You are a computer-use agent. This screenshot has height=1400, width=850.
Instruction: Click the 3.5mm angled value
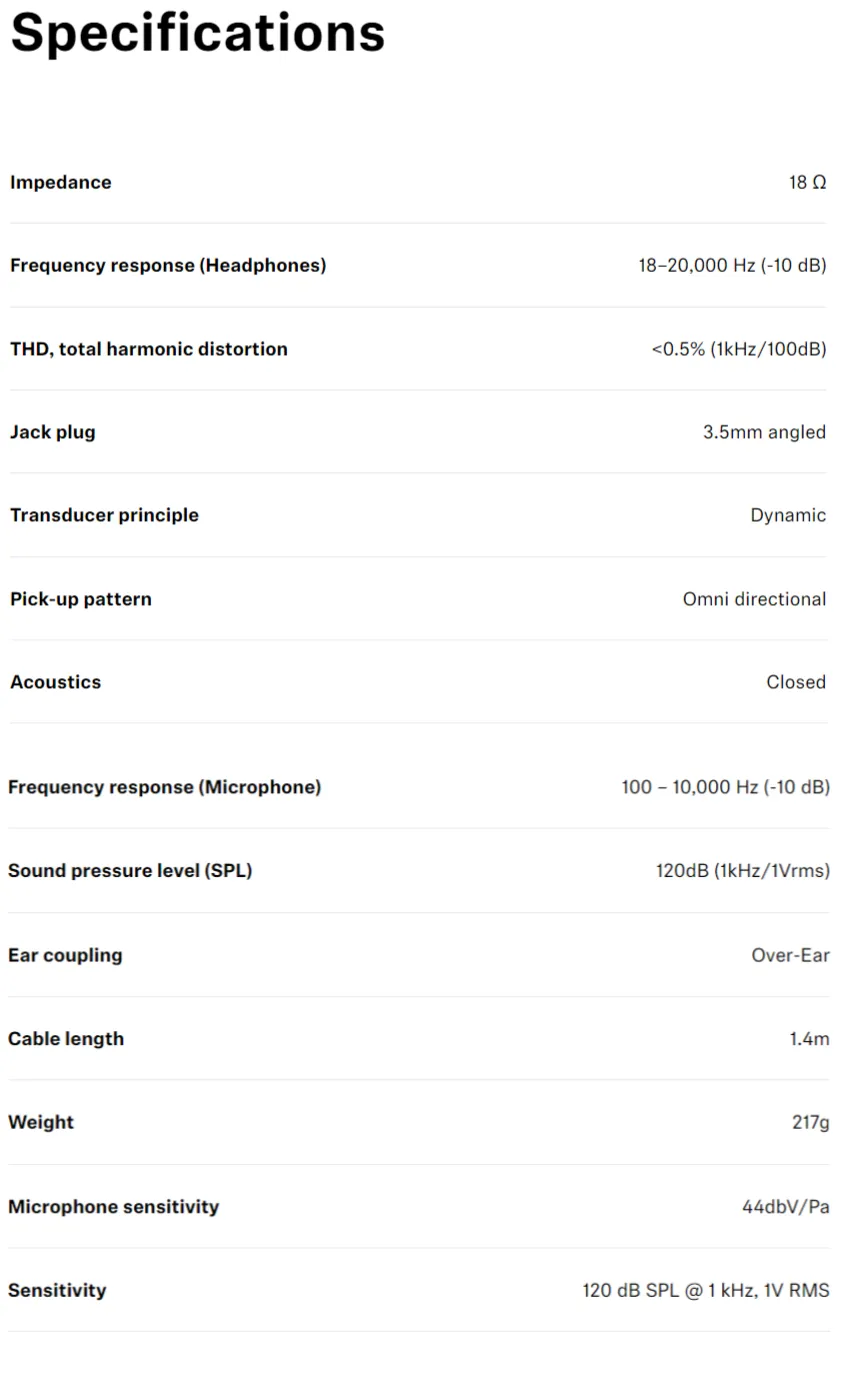click(x=765, y=432)
